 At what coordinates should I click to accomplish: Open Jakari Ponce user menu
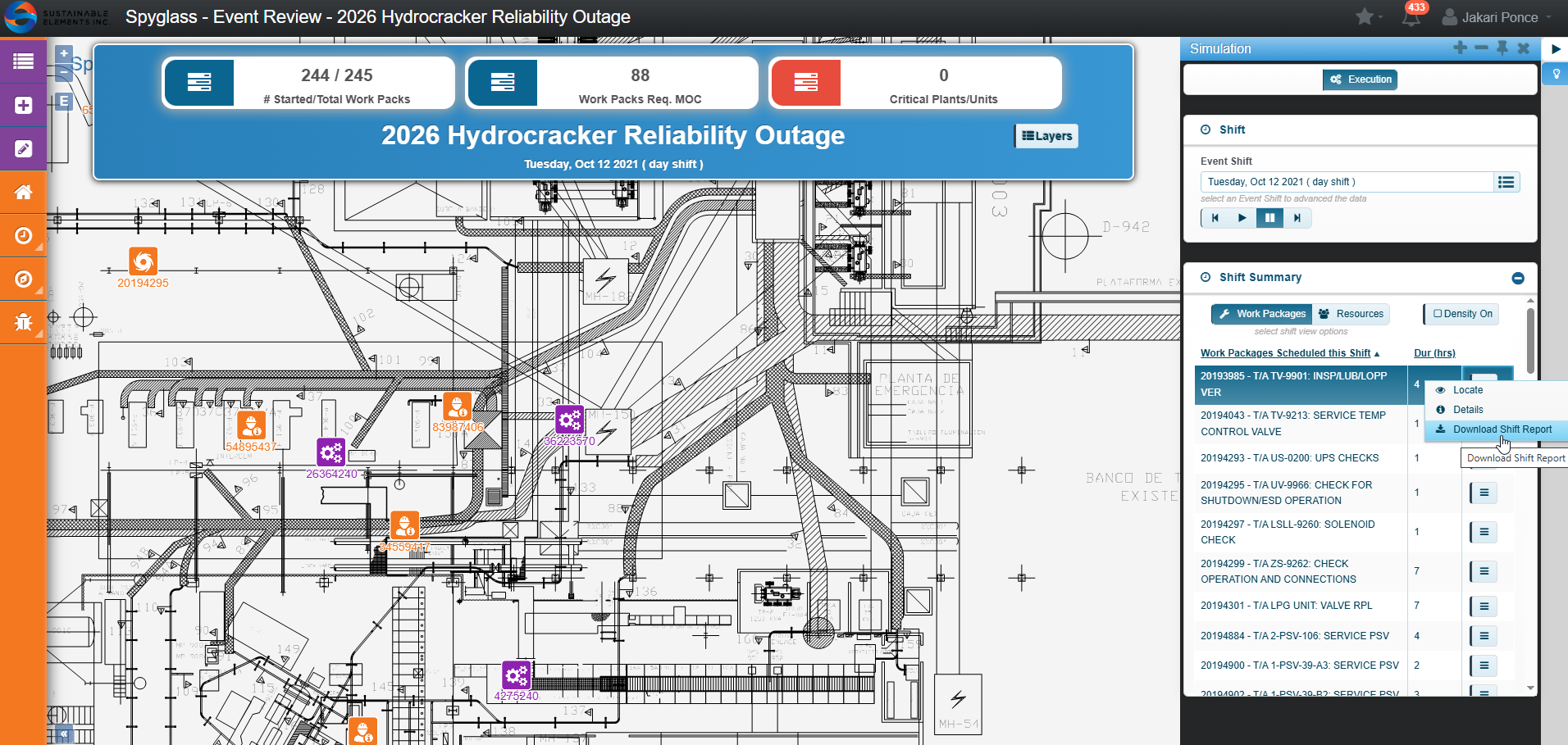click(x=1497, y=17)
